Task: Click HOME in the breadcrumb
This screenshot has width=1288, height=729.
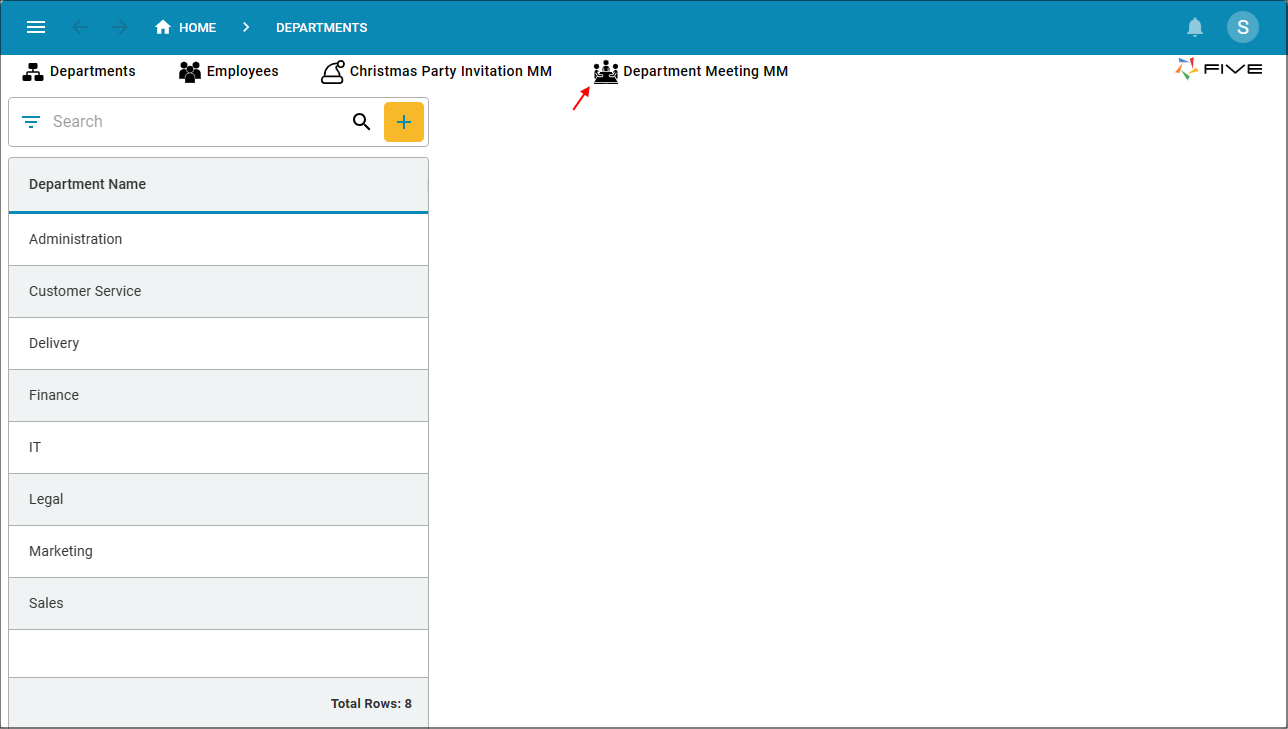Action: click(198, 27)
